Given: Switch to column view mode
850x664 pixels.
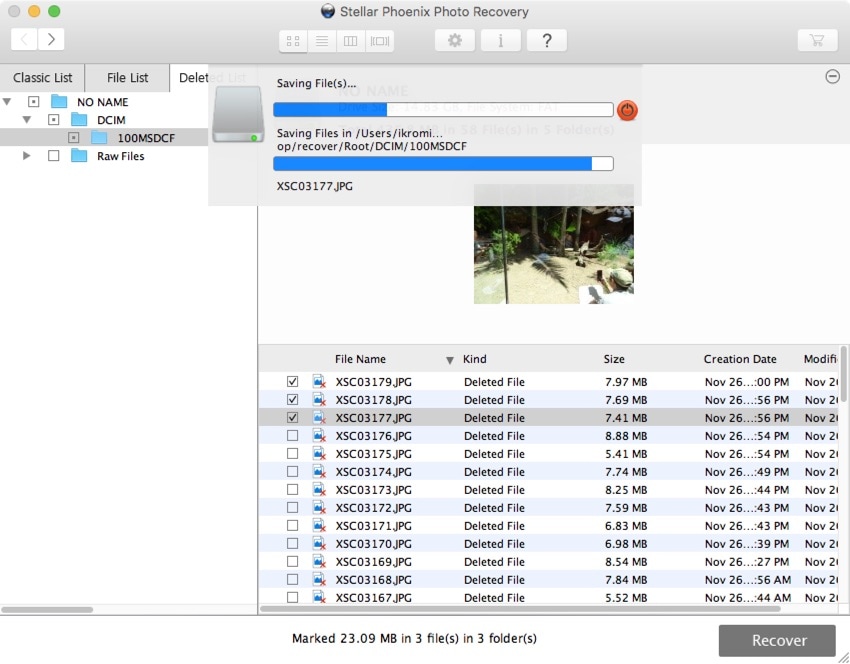Looking at the screenshot, I should [x=351, y=41].
